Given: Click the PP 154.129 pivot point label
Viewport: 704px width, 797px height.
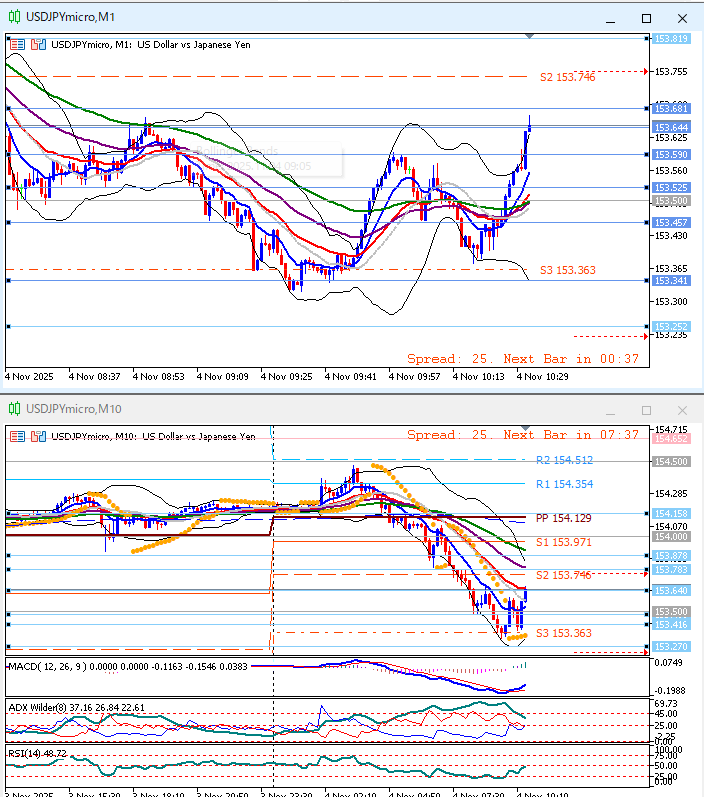Looking at the screenshot, I should tap(565, 518).
